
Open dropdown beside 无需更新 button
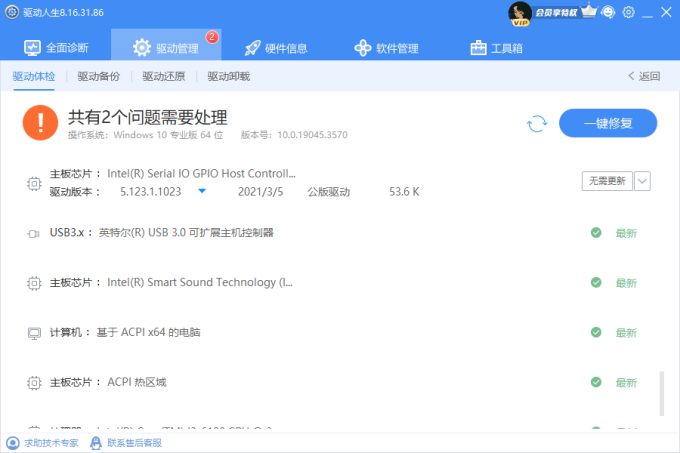(642, 181)
